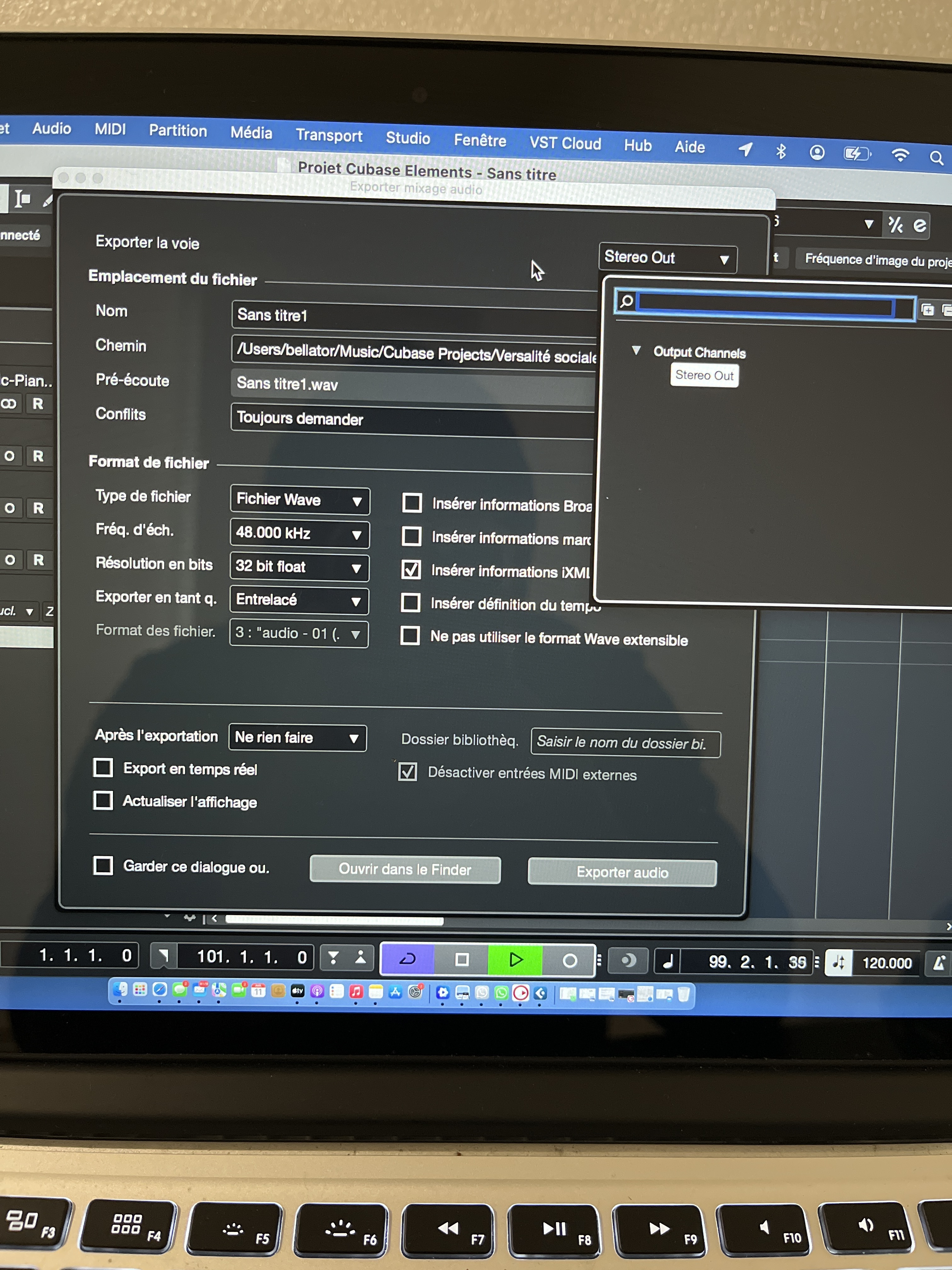This screenshot has width=952, height=1270.
Task: Open the 32 bit float resolution dropdown
Action: click(299, 567)
